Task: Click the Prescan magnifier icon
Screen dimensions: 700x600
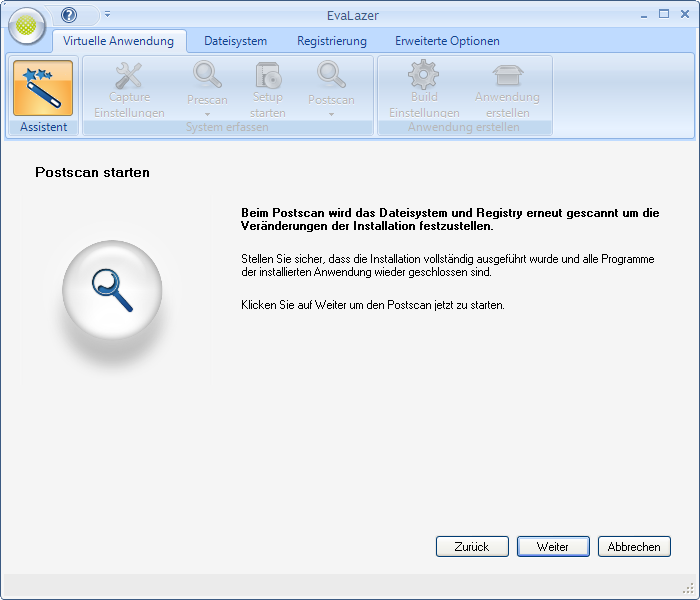Action: 207,75
